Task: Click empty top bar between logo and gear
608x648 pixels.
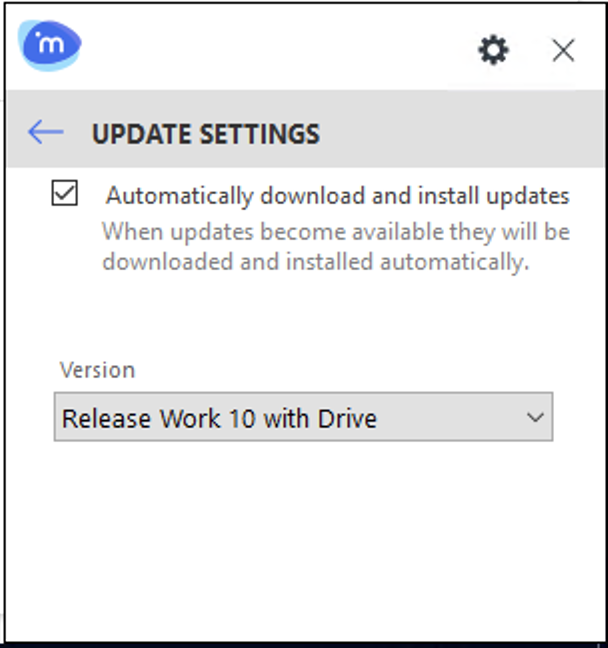Action: click(x=280, y=50)
